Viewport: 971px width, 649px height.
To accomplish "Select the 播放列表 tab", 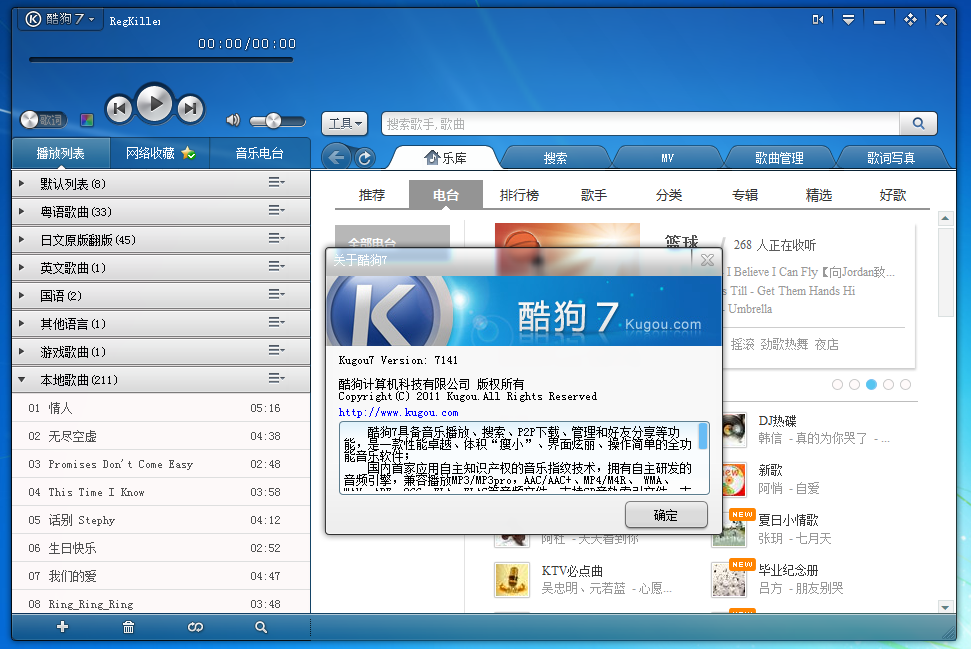I will click(x=61, y=153).
